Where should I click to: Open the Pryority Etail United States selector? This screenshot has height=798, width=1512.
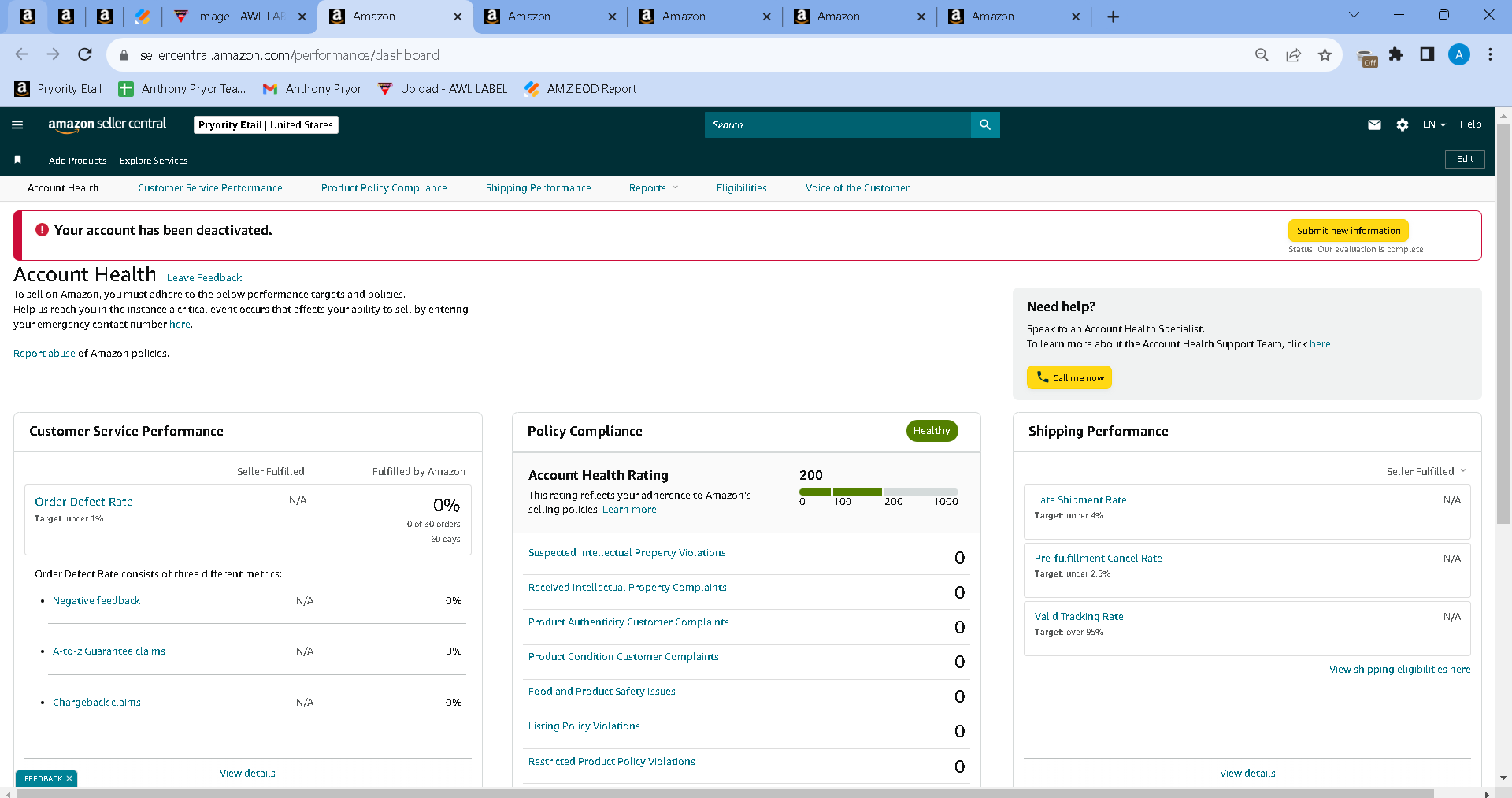[x=266, y=124]
